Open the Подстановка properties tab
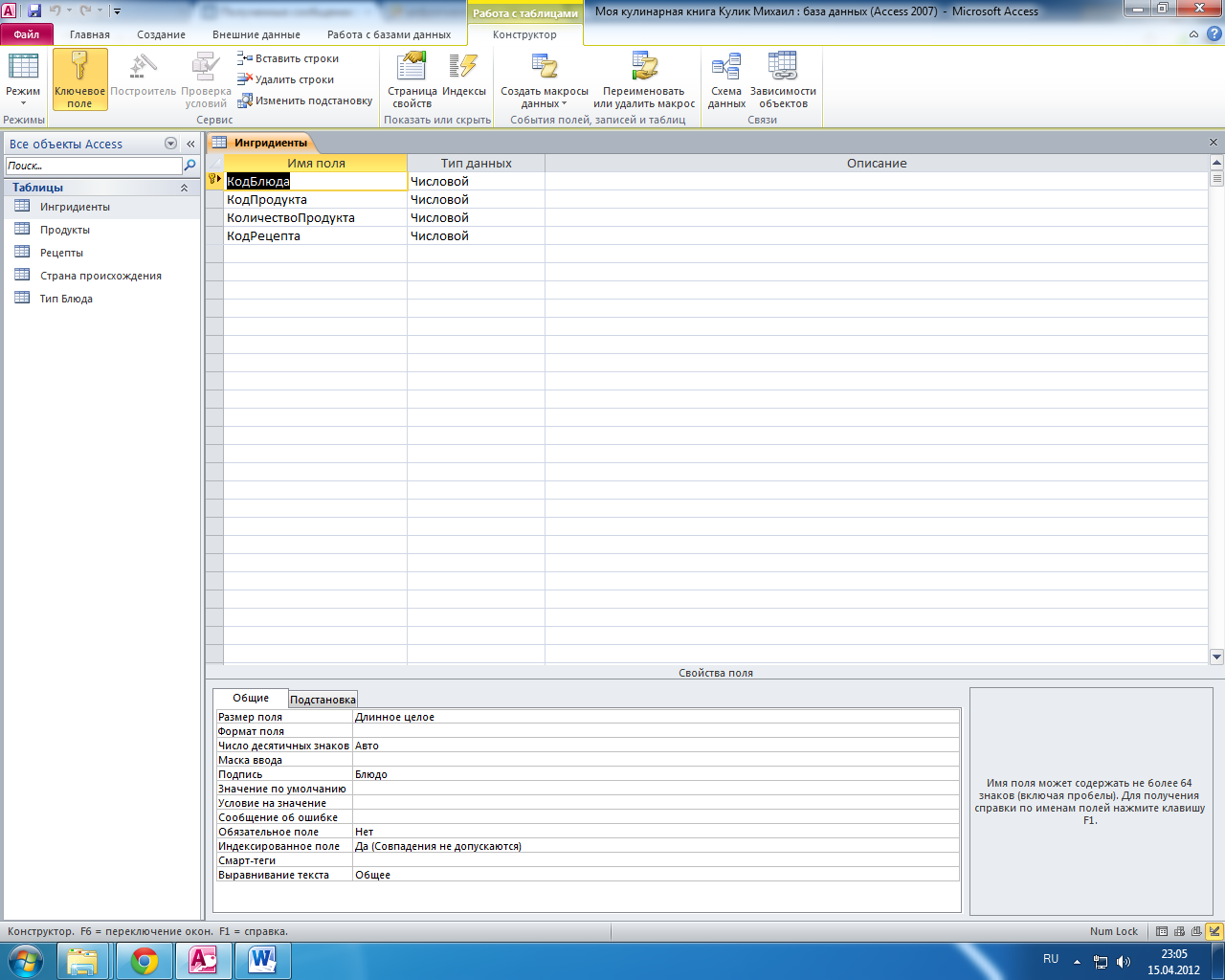This screenshot has width=1225, height=980. click(x=323, y=700)
